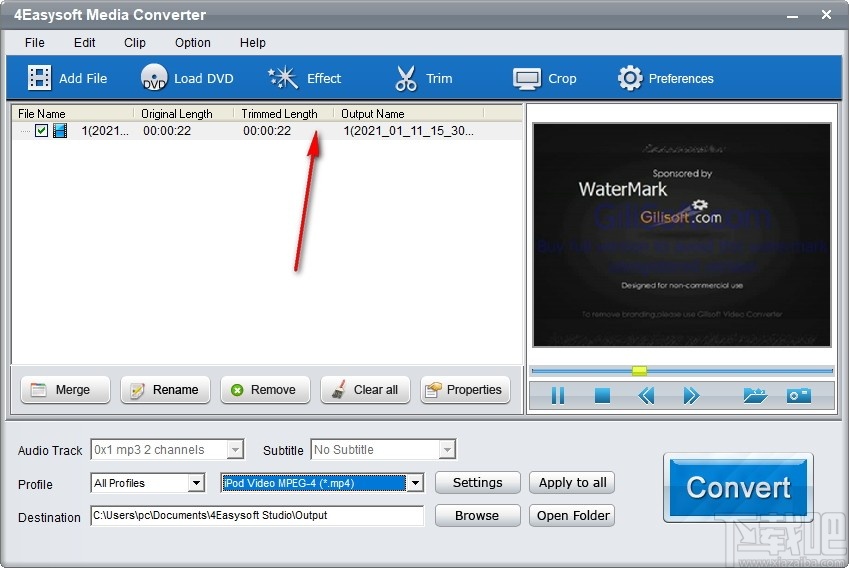The width and height of the screenshot is (849, 568).
Task: Open the Effect tool
Action: [305, 78]
